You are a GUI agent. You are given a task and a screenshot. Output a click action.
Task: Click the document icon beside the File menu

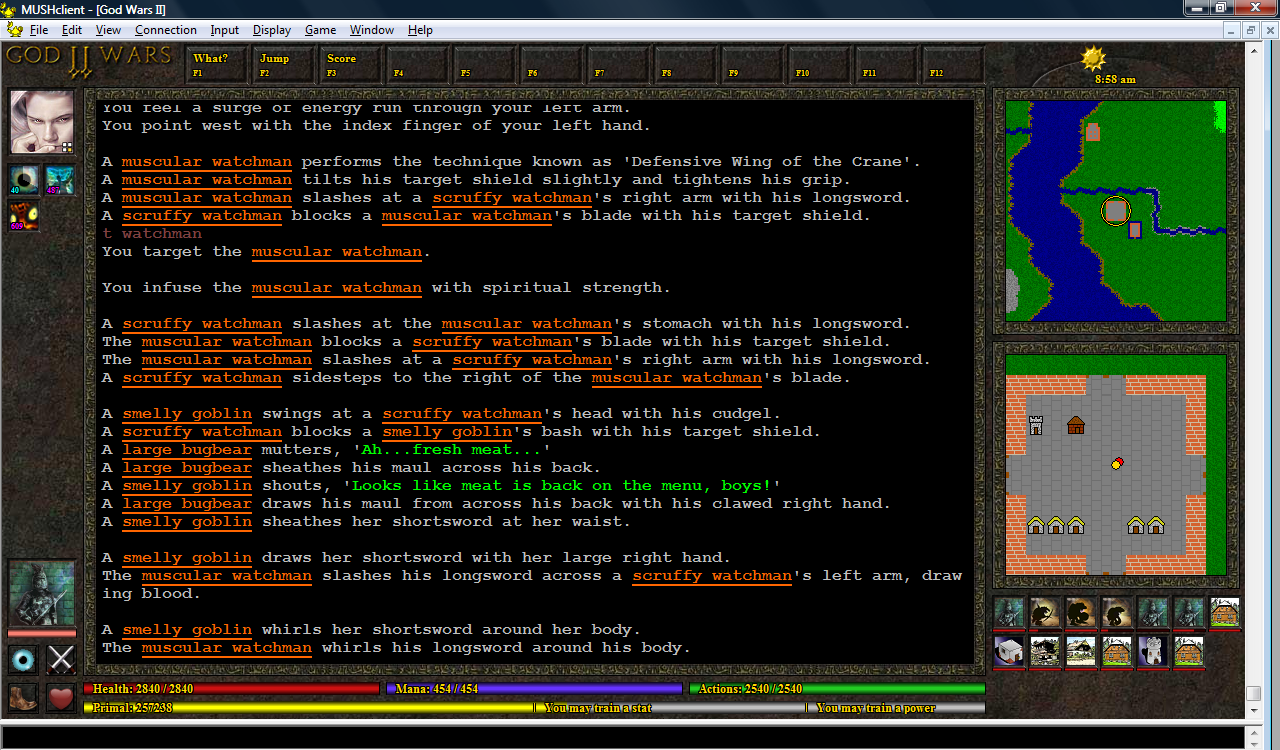click(x=14, y=30)
